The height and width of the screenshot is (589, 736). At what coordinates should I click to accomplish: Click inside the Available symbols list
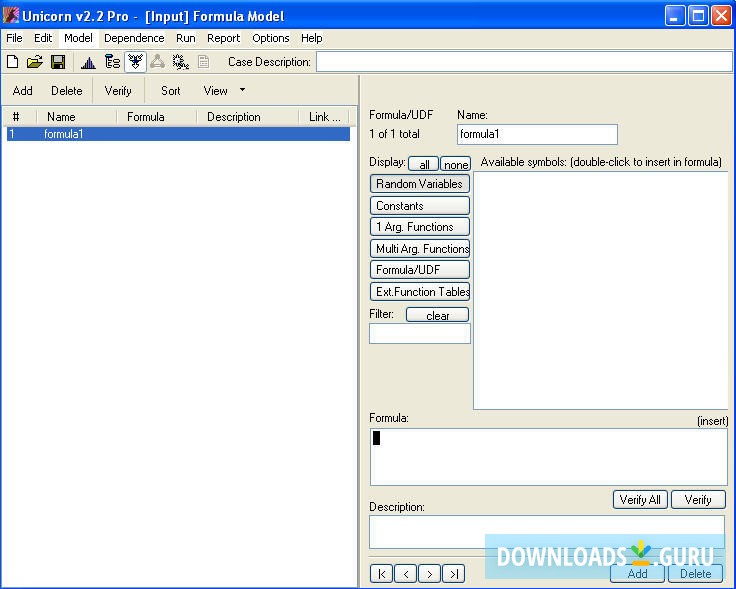[601, 291]
